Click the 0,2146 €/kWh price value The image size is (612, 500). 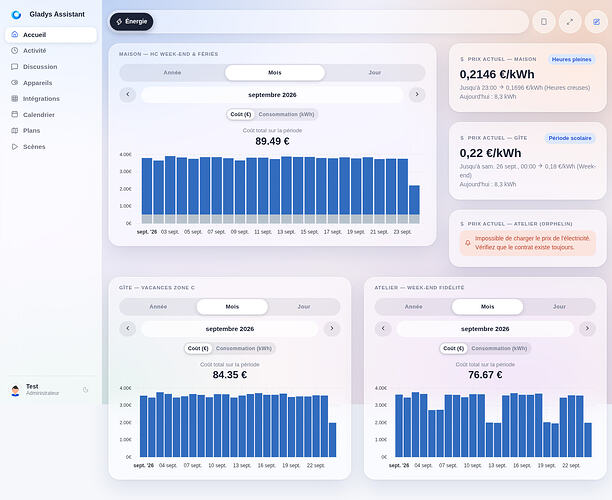click(x=497, y=74)
